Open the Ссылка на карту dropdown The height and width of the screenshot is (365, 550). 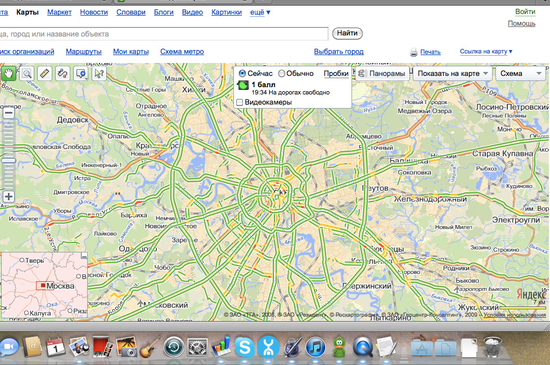[x=486, y=52]
